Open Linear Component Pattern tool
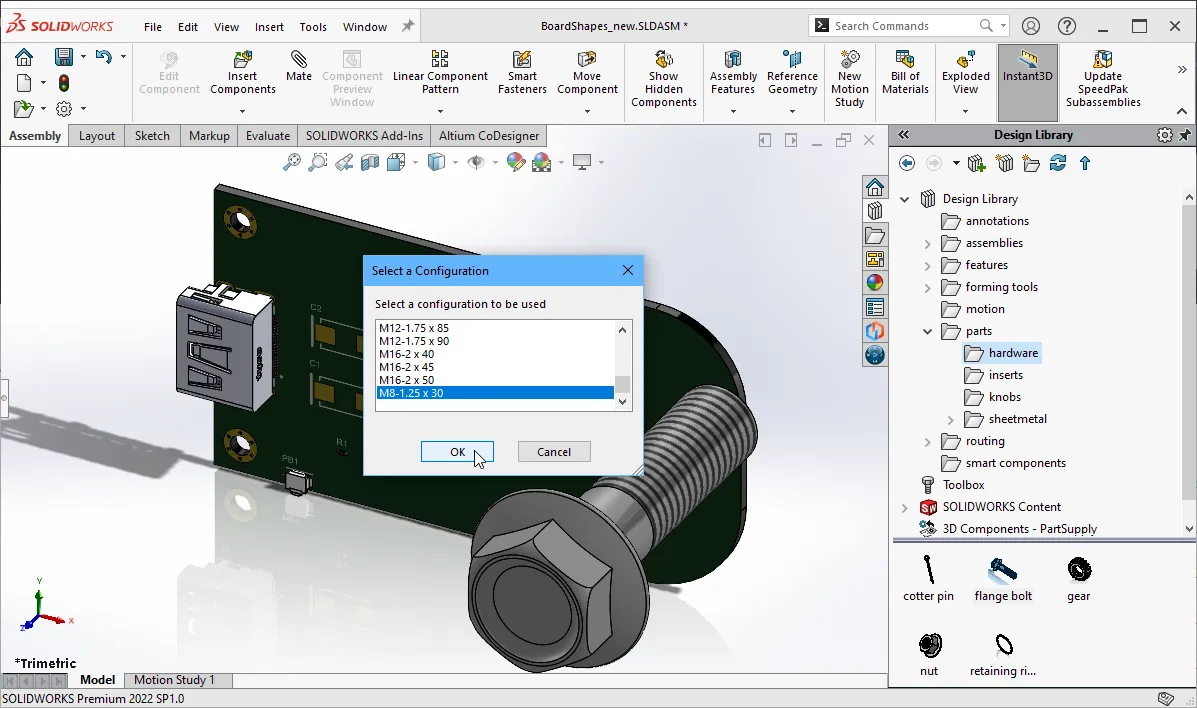1197x708 pixels. pos(440,61)
